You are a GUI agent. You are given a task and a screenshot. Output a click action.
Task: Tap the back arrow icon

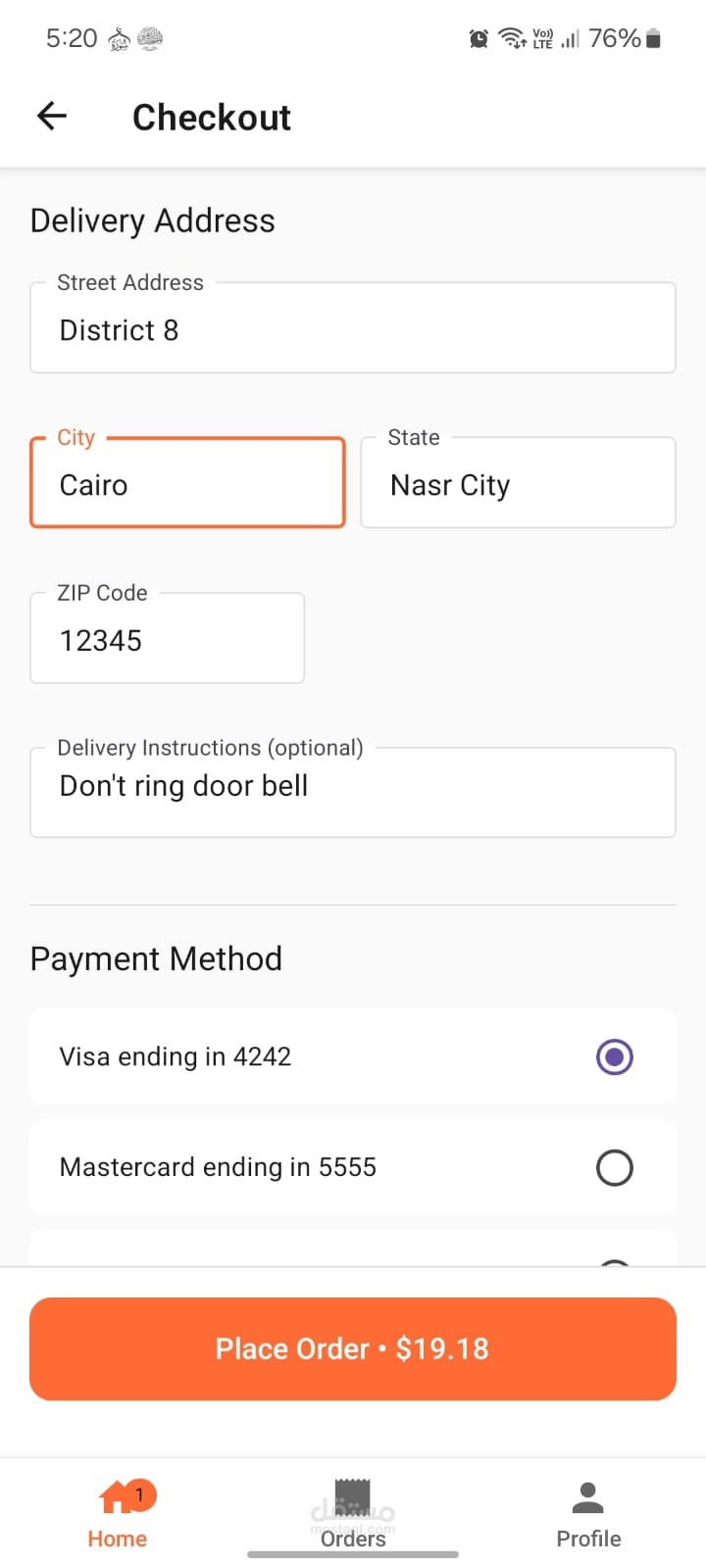tap(52, 117)
